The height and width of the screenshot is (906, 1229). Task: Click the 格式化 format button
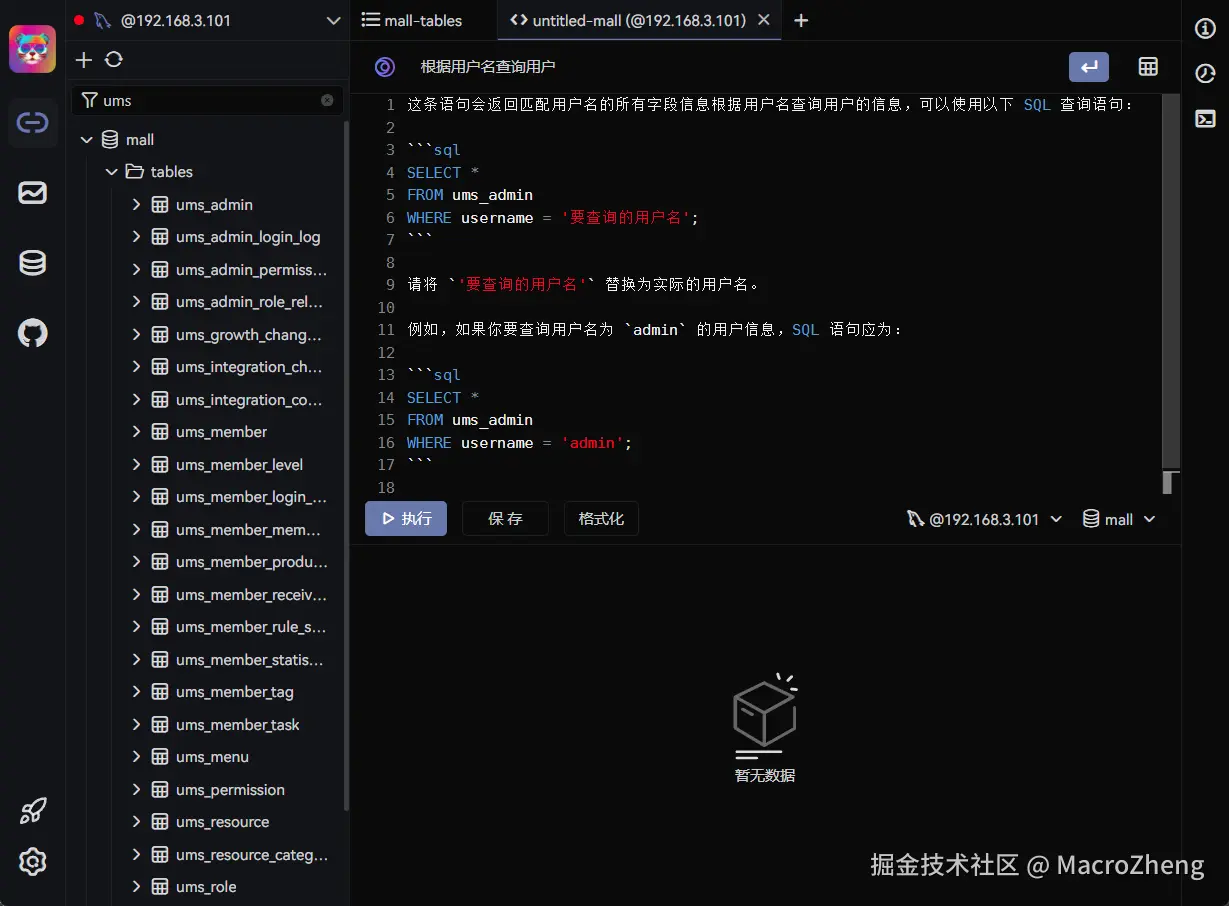(601, 518)
